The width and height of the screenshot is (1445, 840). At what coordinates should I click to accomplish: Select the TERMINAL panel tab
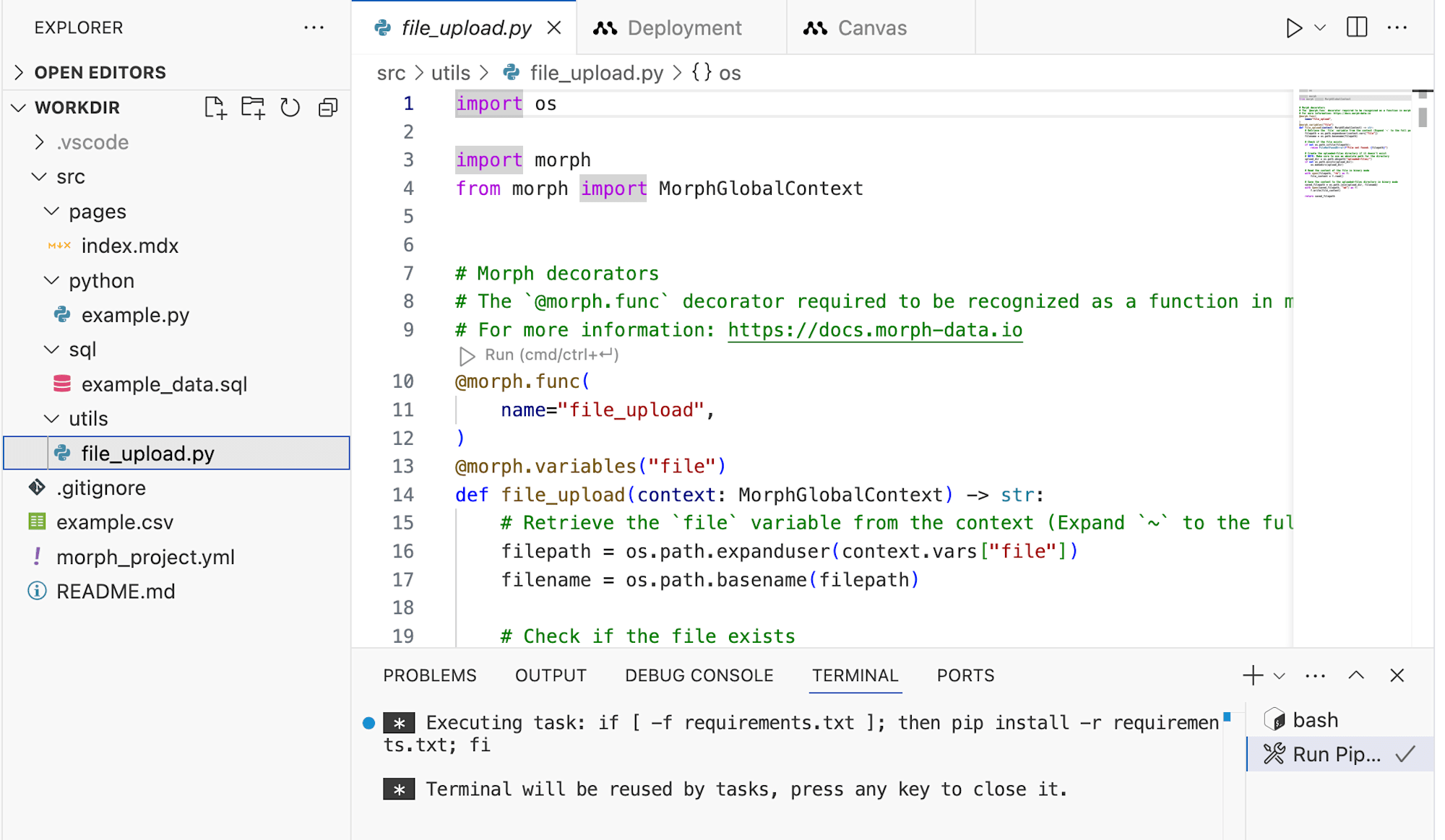[x=855, y=675]
